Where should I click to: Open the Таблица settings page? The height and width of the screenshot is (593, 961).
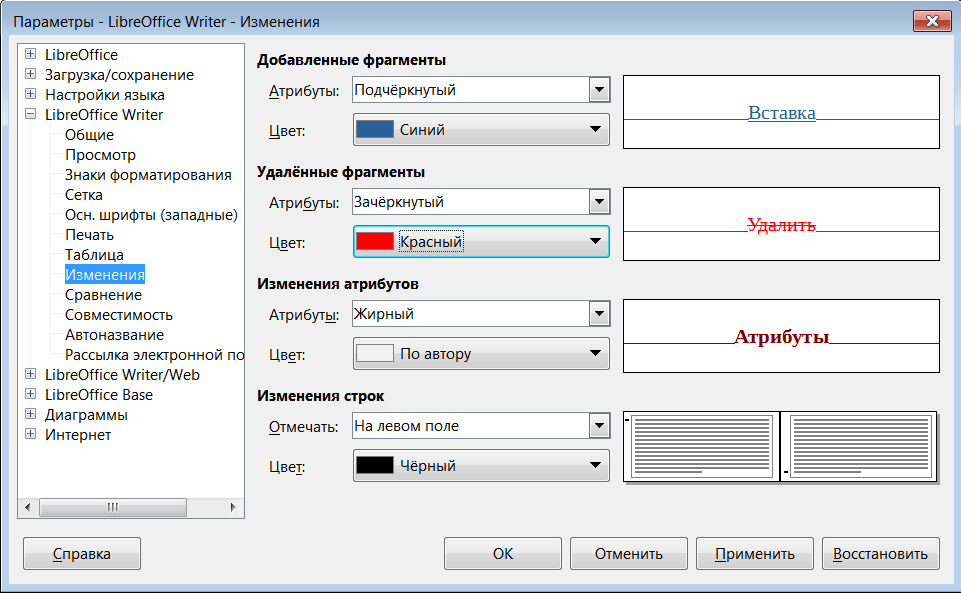pos(94,255)
